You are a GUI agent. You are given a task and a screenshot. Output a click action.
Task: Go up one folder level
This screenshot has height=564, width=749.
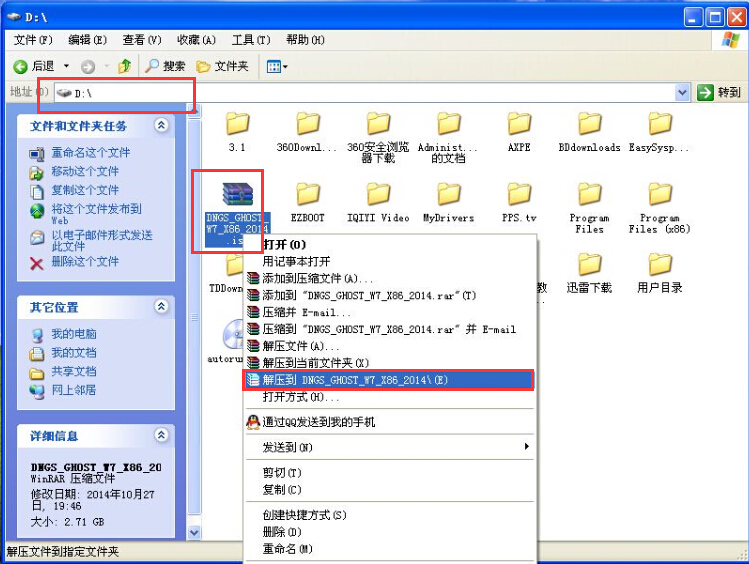(x=125, y=66)
